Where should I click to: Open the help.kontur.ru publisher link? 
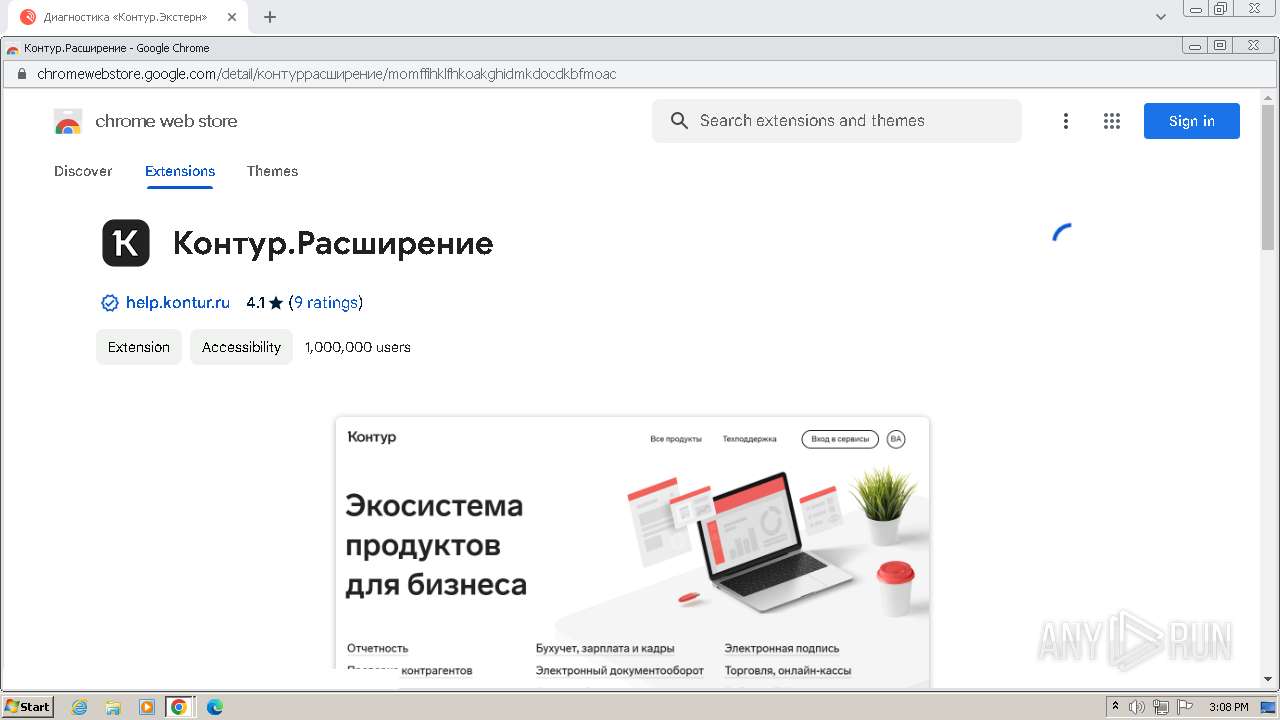pos(178,303)
